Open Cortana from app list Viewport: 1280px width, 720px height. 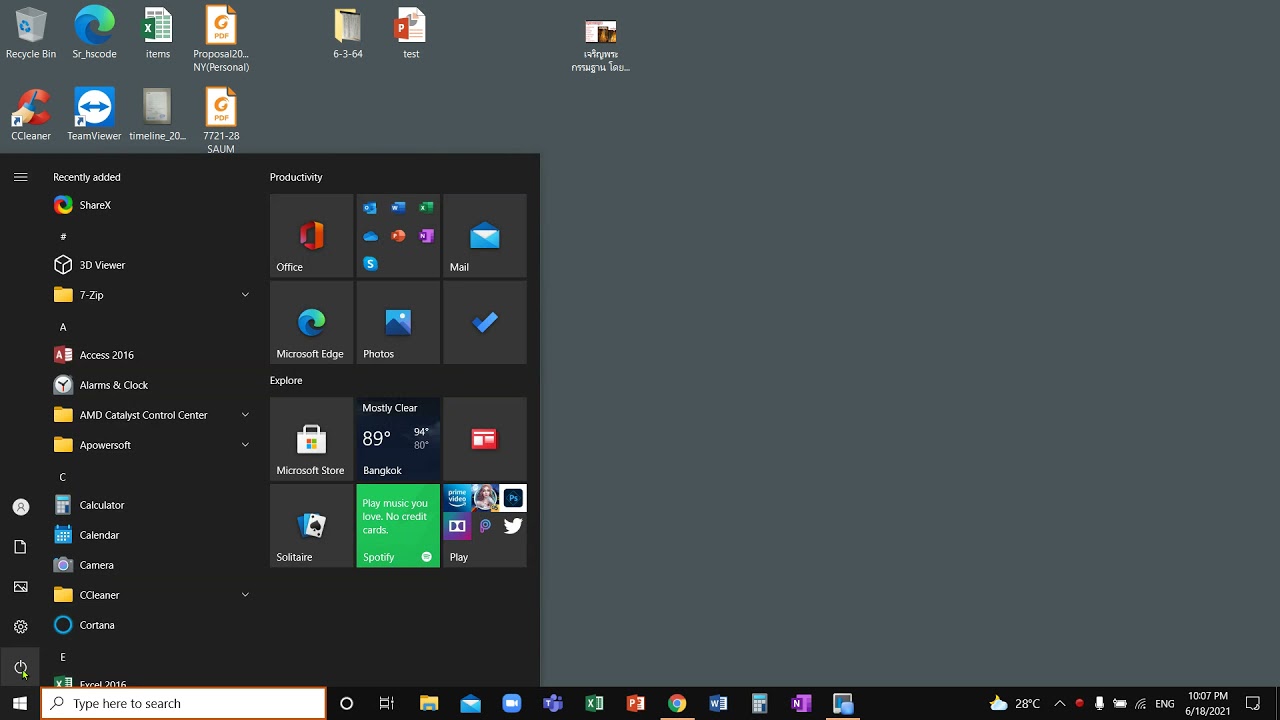(152, 625)
